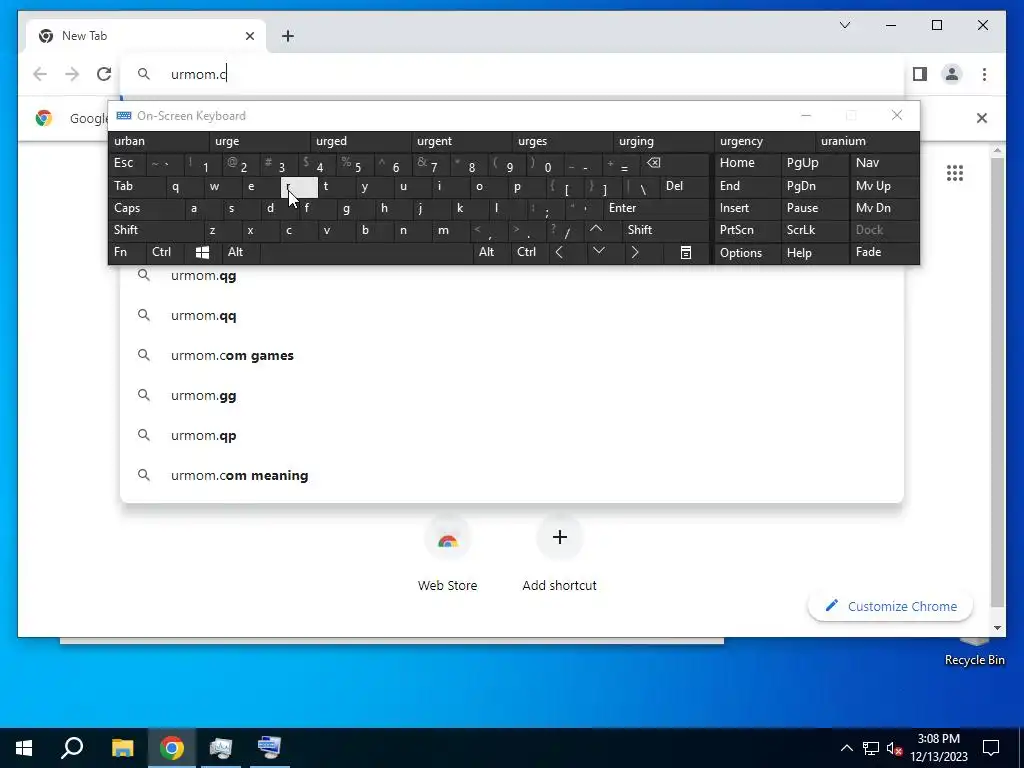The image size is (1024, 768).
Task: Select suggestion 'urmom.com games'
Action: [512, 355]
